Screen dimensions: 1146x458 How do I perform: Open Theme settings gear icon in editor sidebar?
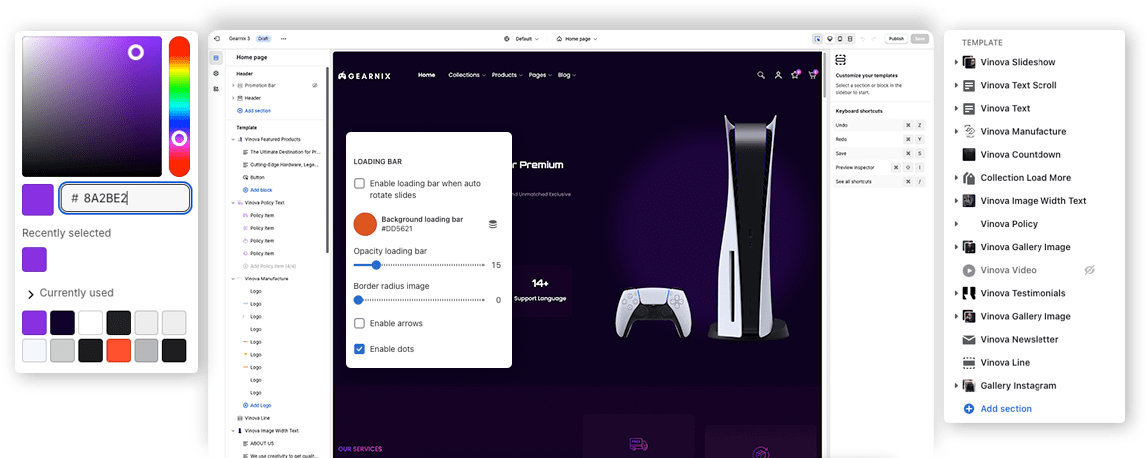[x=216, y=74]
